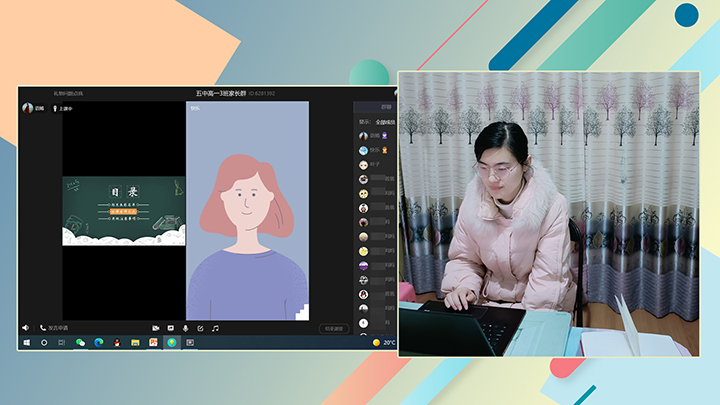Click the purple striped avatar in member list
Screen dimensions: 720x405
[363, 265]
